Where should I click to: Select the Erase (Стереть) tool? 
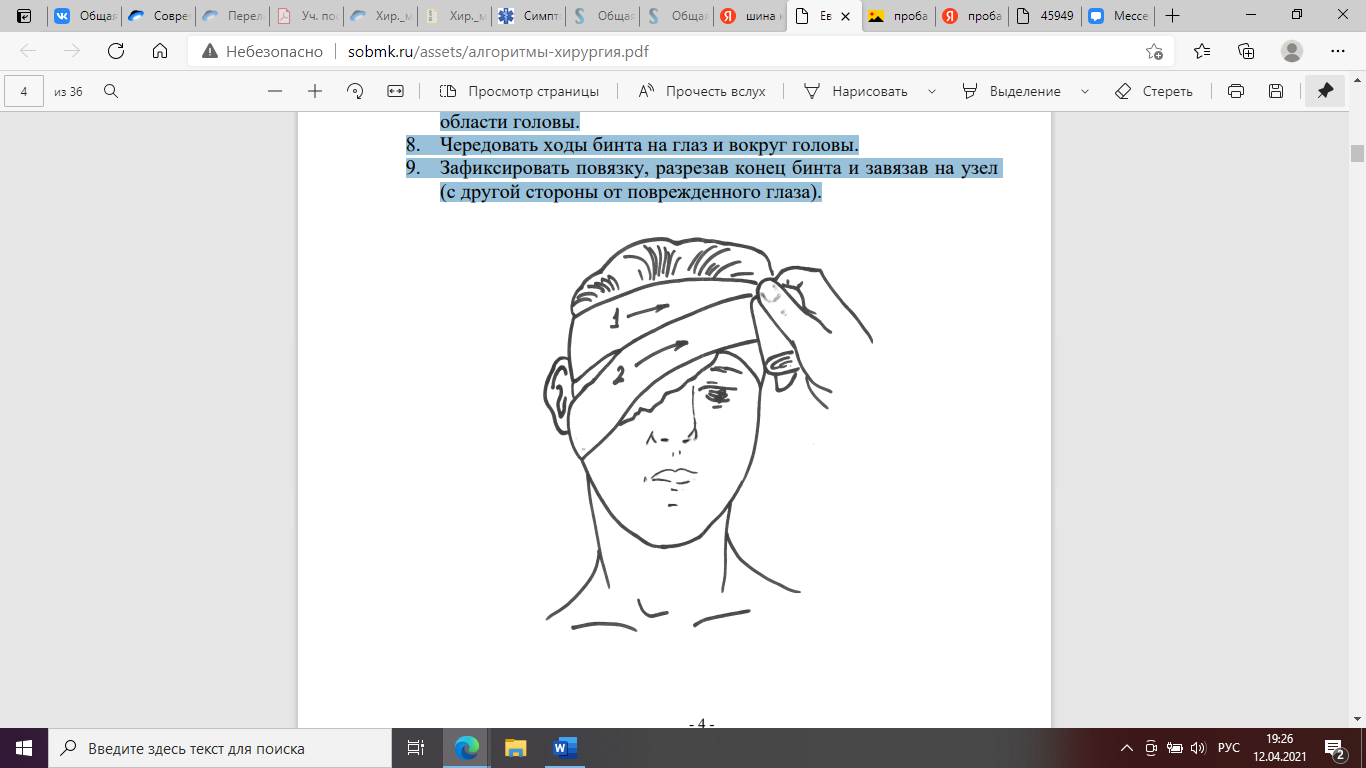[x=1154, y=91]
